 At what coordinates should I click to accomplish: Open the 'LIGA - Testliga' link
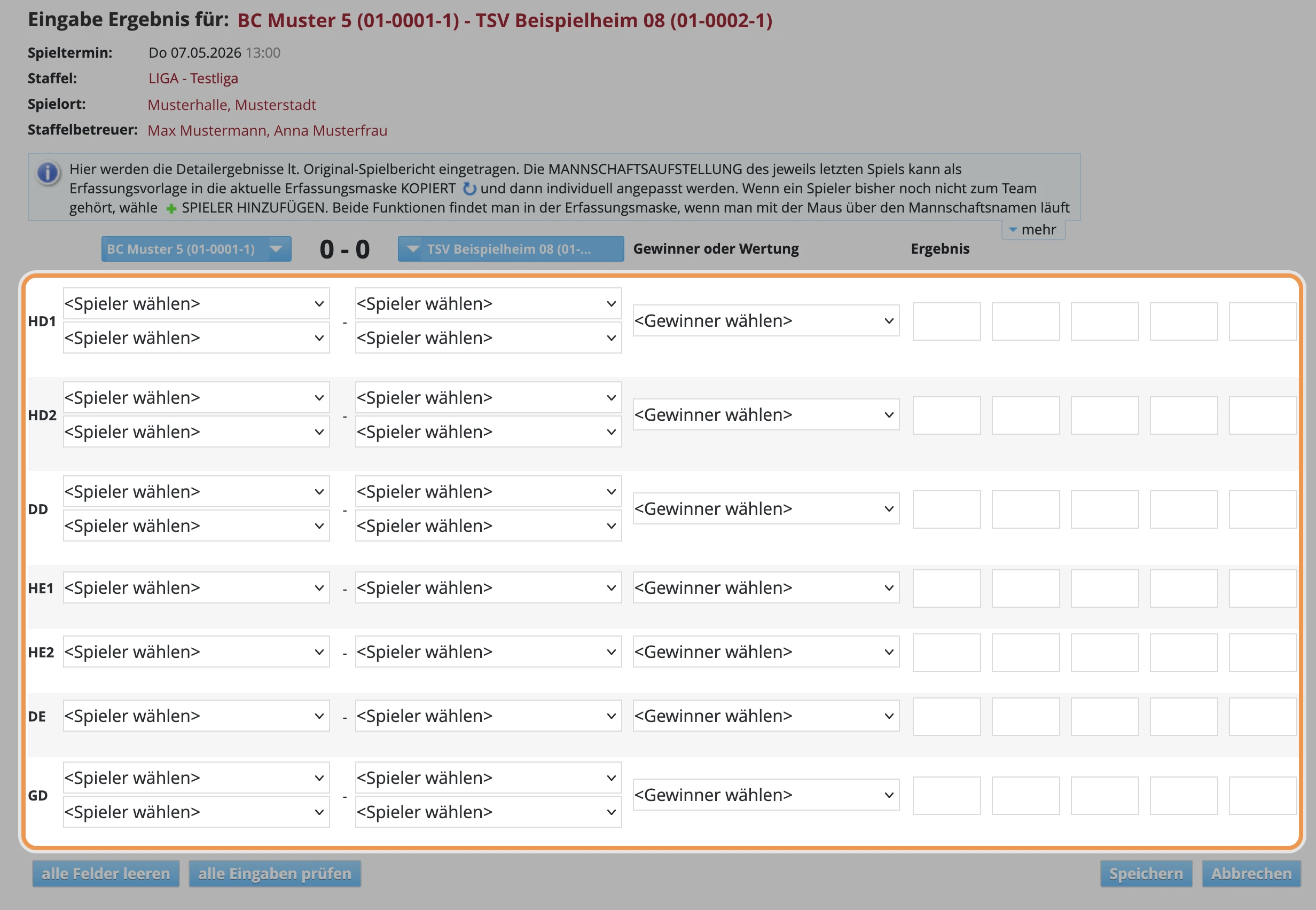pyautogui.click(x=193, y=78)
